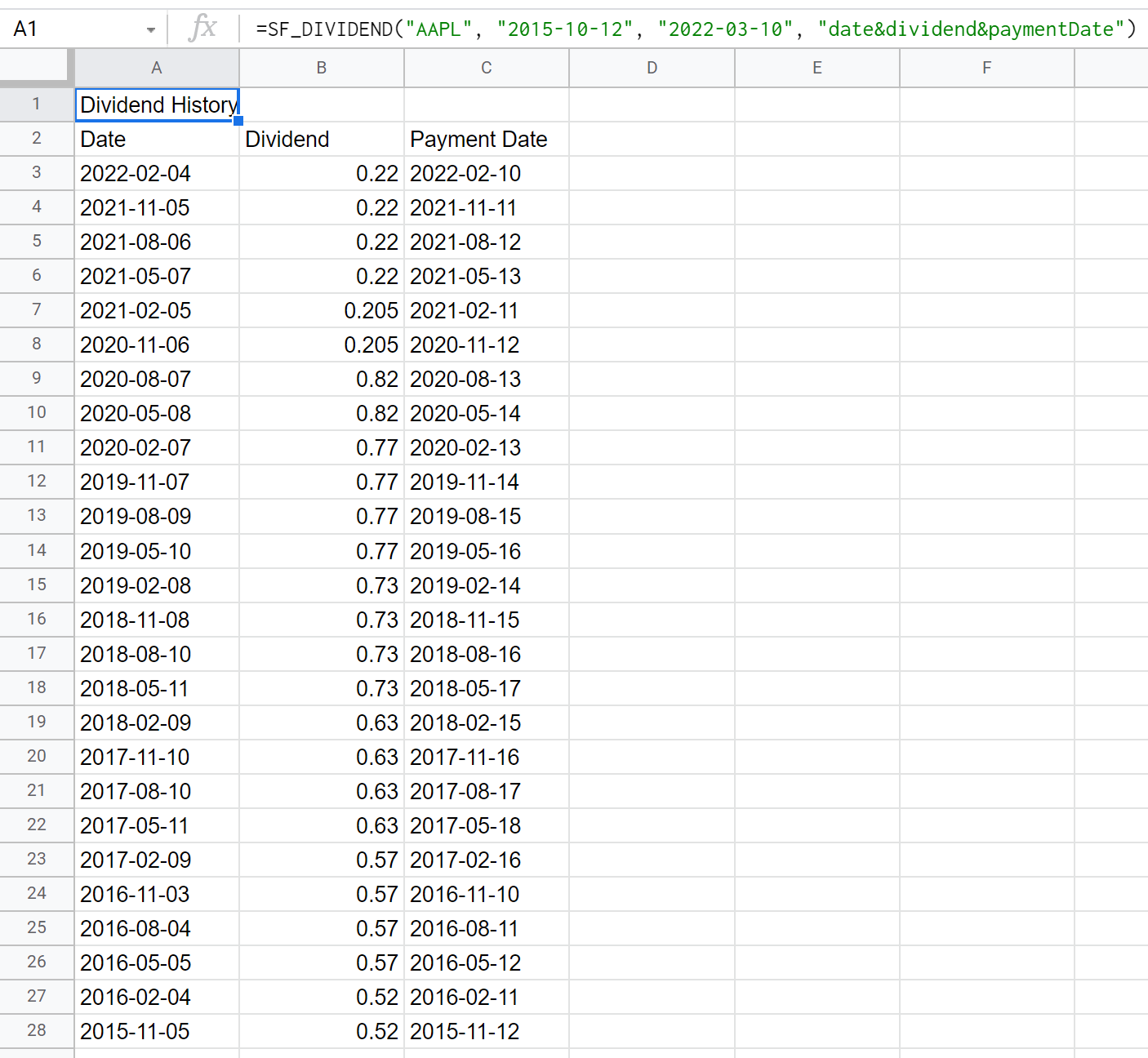Click the Date header cell
The image size is (1148, 1058).
[x=157, y=139]
